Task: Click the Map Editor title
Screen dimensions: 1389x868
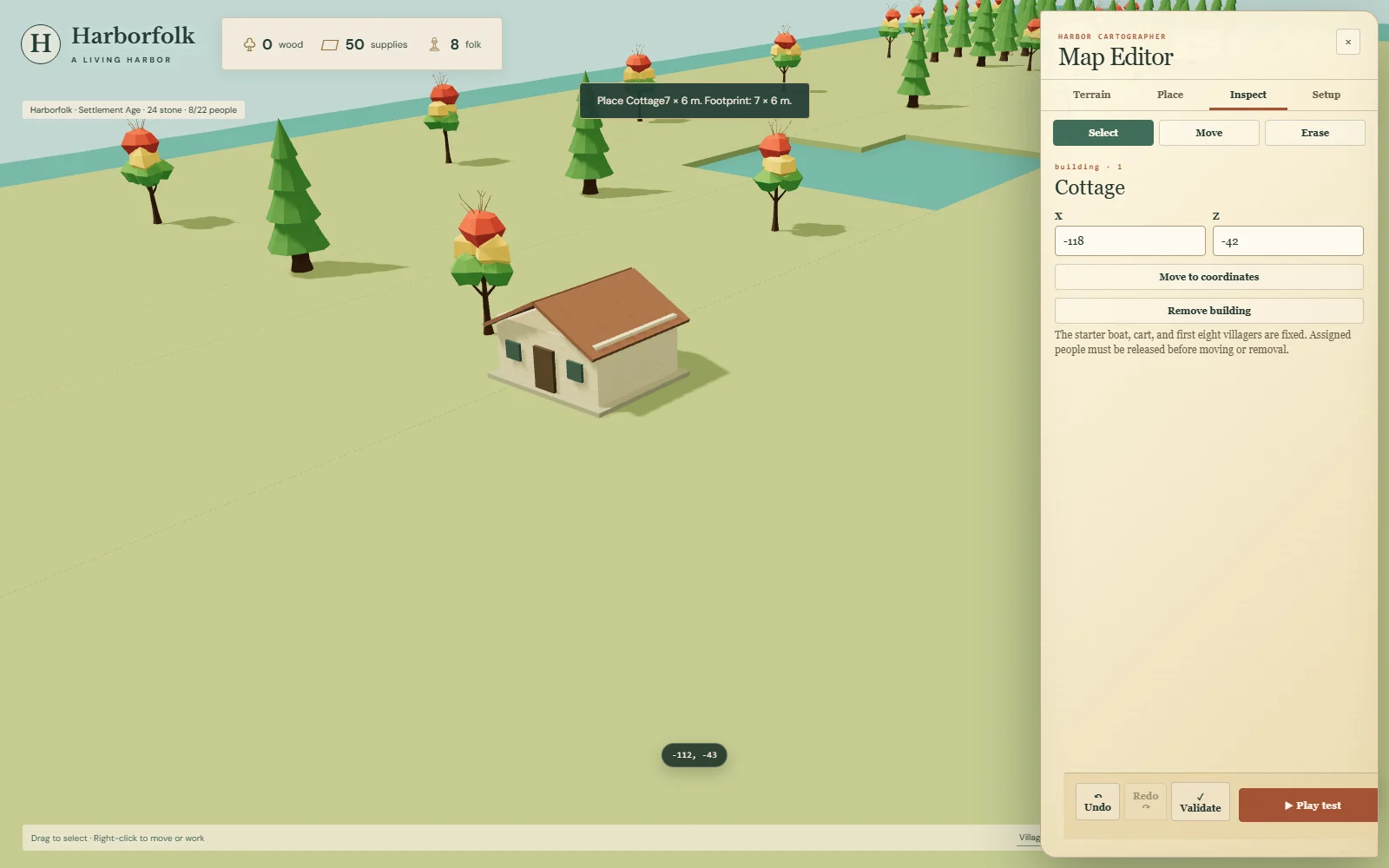Action: [1116, 57]
